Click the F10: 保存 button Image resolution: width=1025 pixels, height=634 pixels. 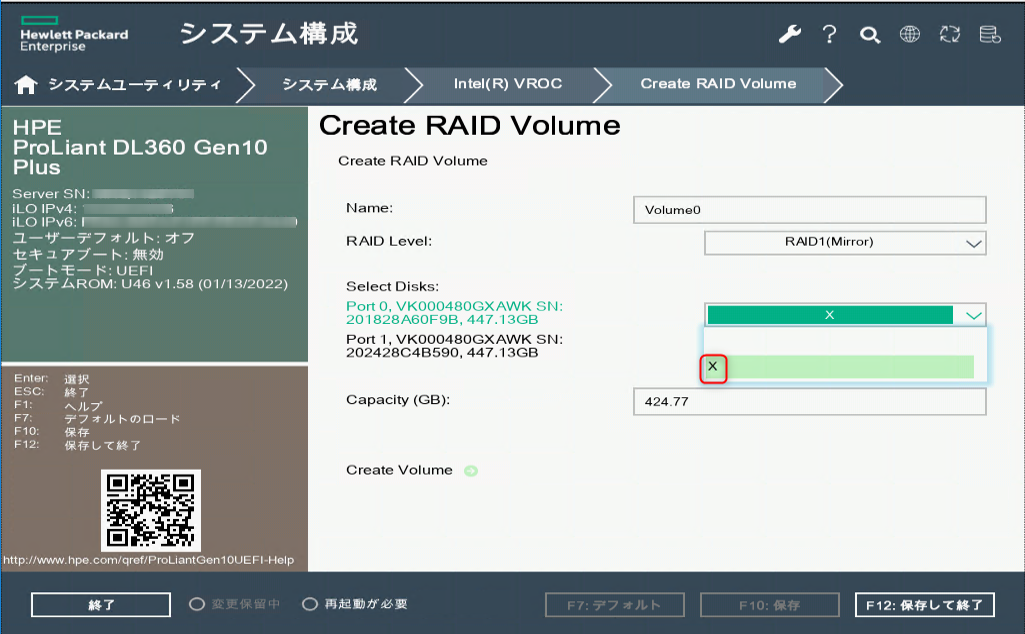[769, 605]
